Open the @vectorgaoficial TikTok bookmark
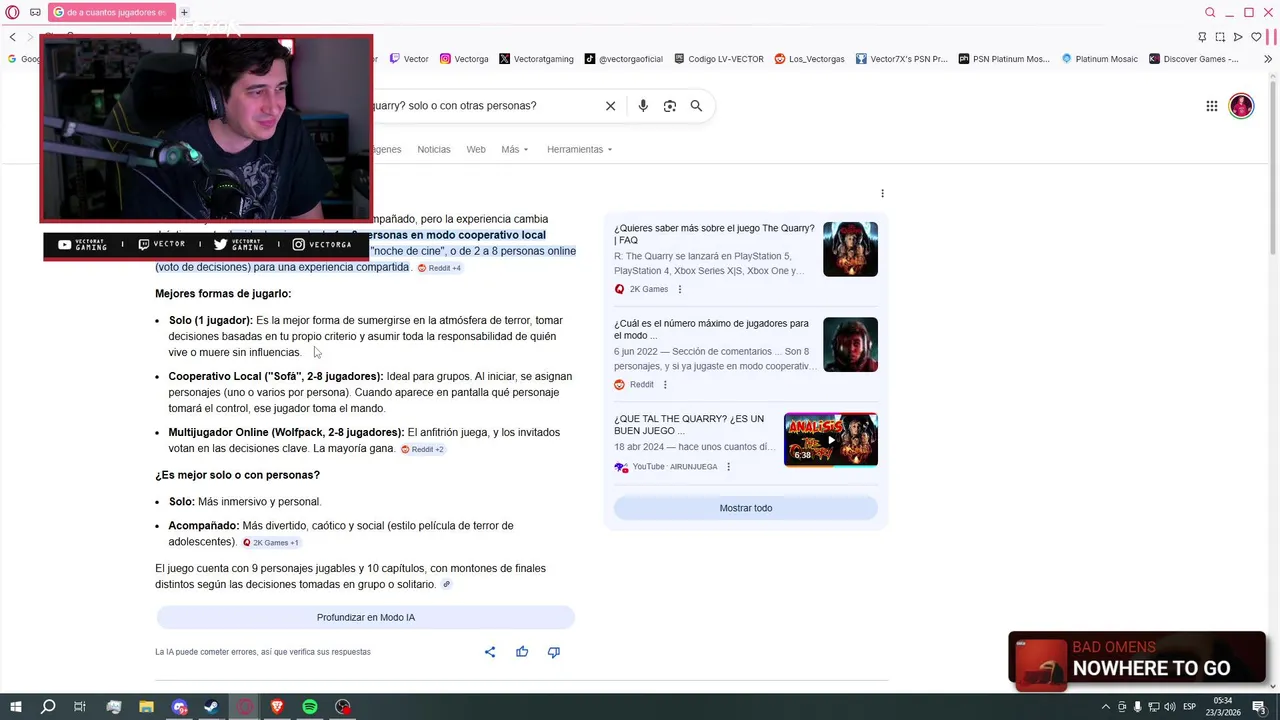 click(x=624, y=59)
